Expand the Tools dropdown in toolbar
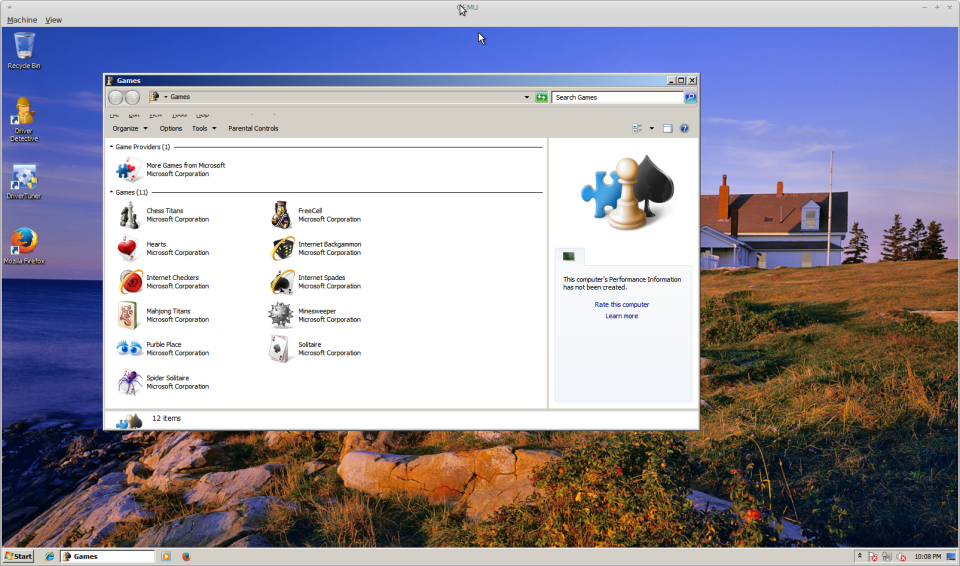The height and width of the screenshot is (566, 960). [x=204, y=129]
